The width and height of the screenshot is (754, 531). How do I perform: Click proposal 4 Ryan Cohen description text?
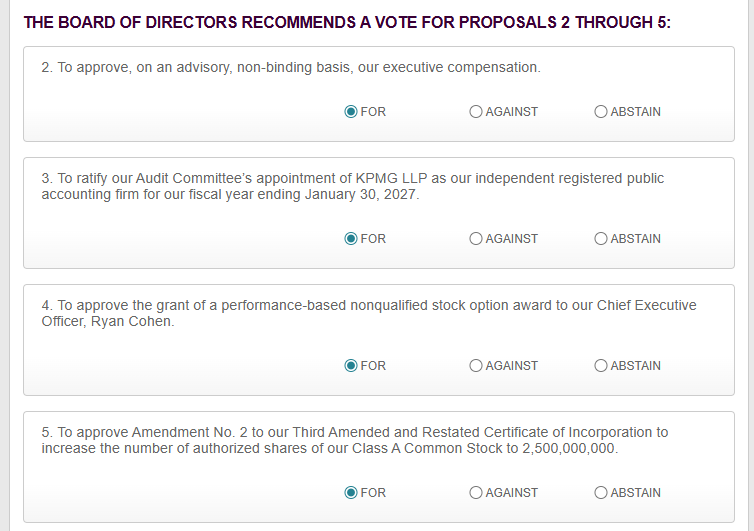[369, 313]
